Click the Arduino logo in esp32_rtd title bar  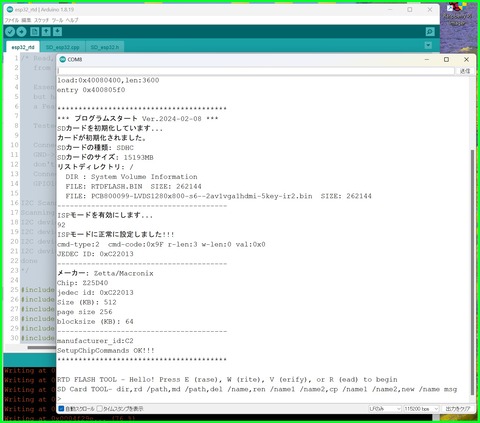click(10, 10)
